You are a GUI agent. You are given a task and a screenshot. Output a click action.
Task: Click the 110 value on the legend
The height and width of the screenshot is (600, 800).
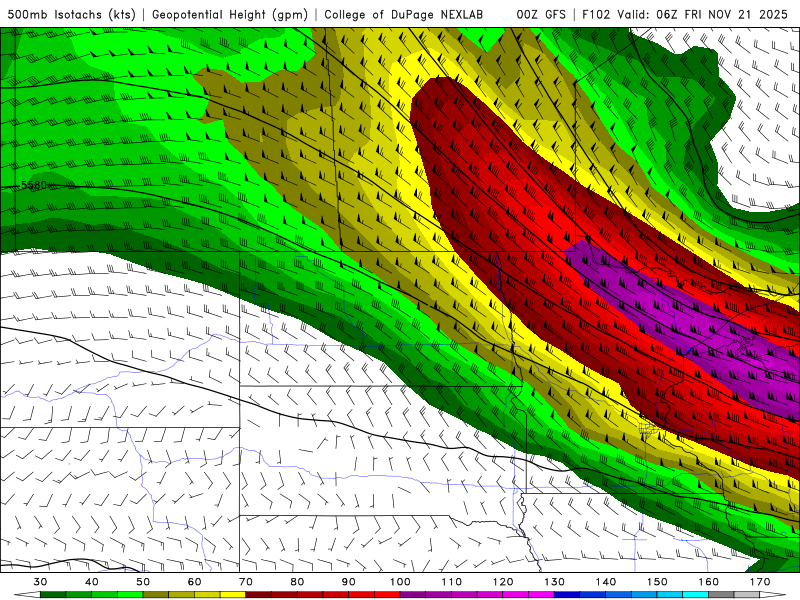tap(452, 582)
